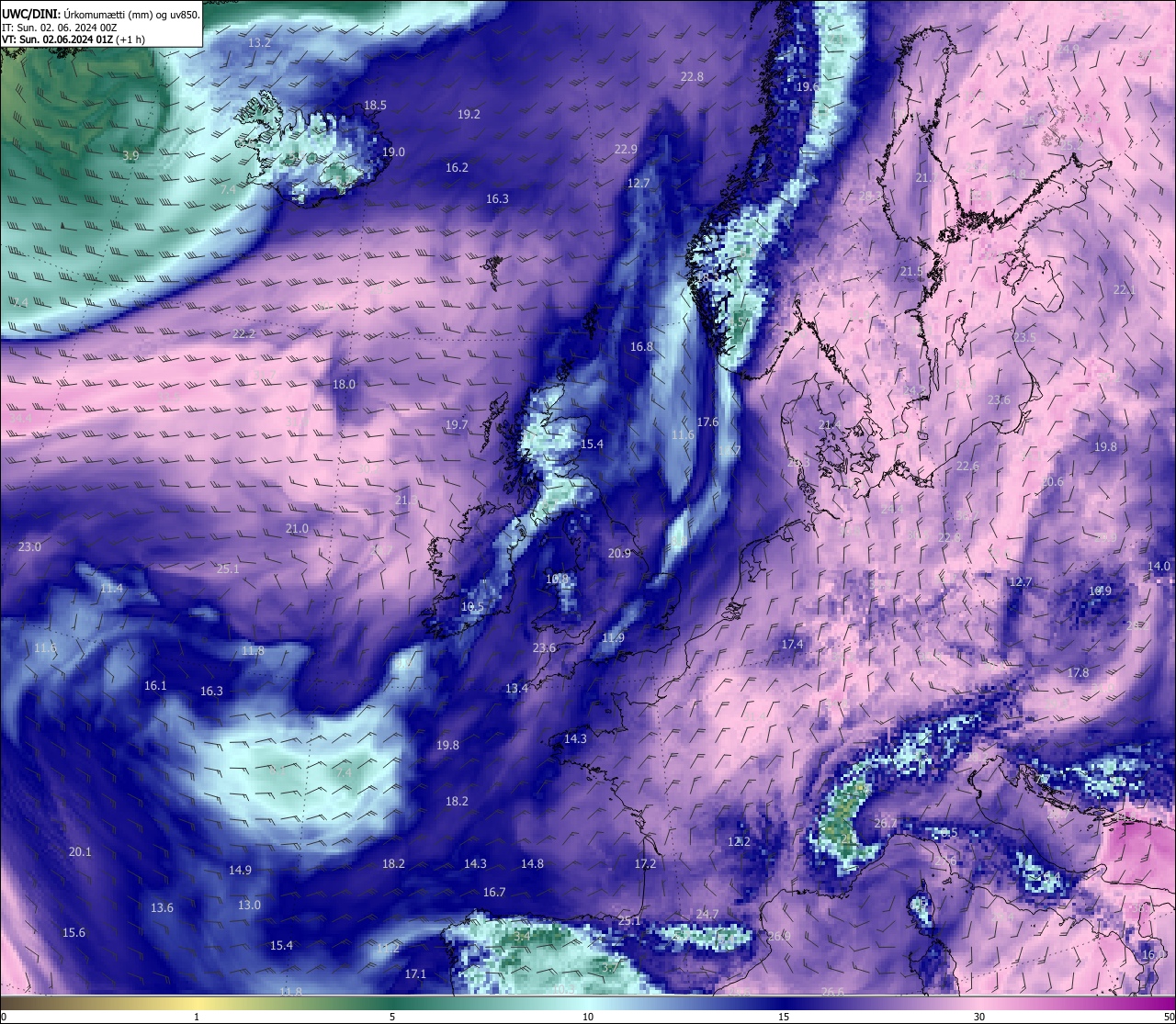
Task: Click the map value 22.9
Action: point(626,150)
